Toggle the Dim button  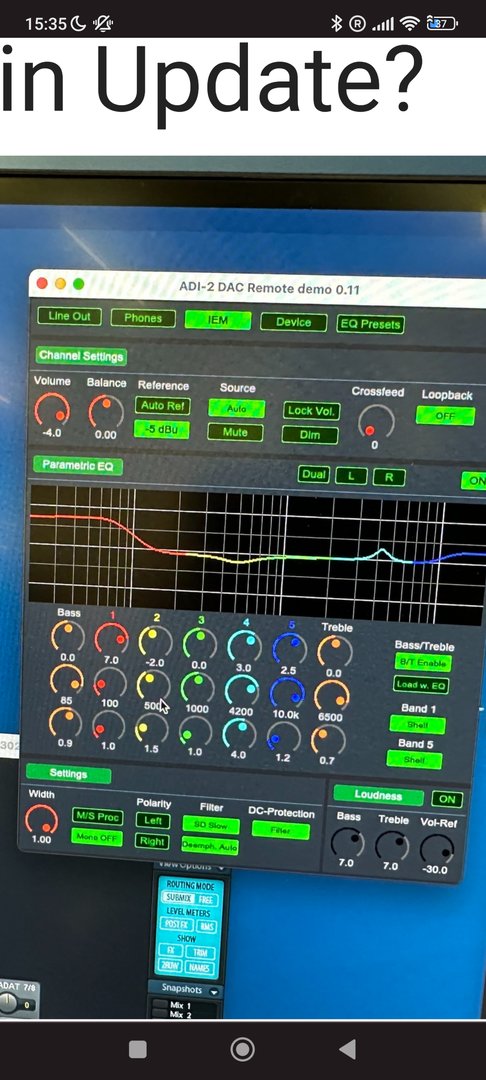pos(310,435)
